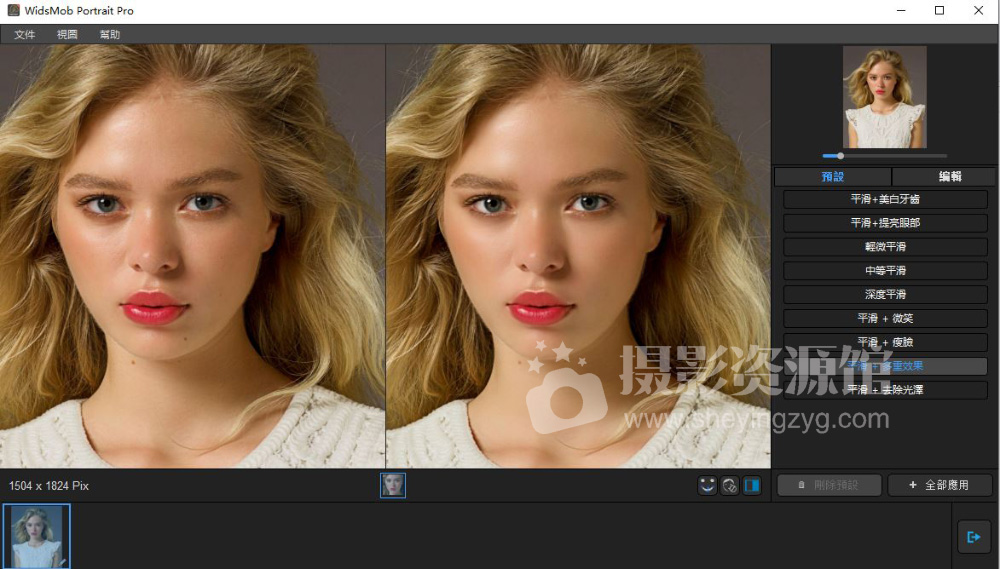This screenshot has height=569, width=1000.
Task: Toggle the before/after split view icon
Action: (x=752, y=485)
